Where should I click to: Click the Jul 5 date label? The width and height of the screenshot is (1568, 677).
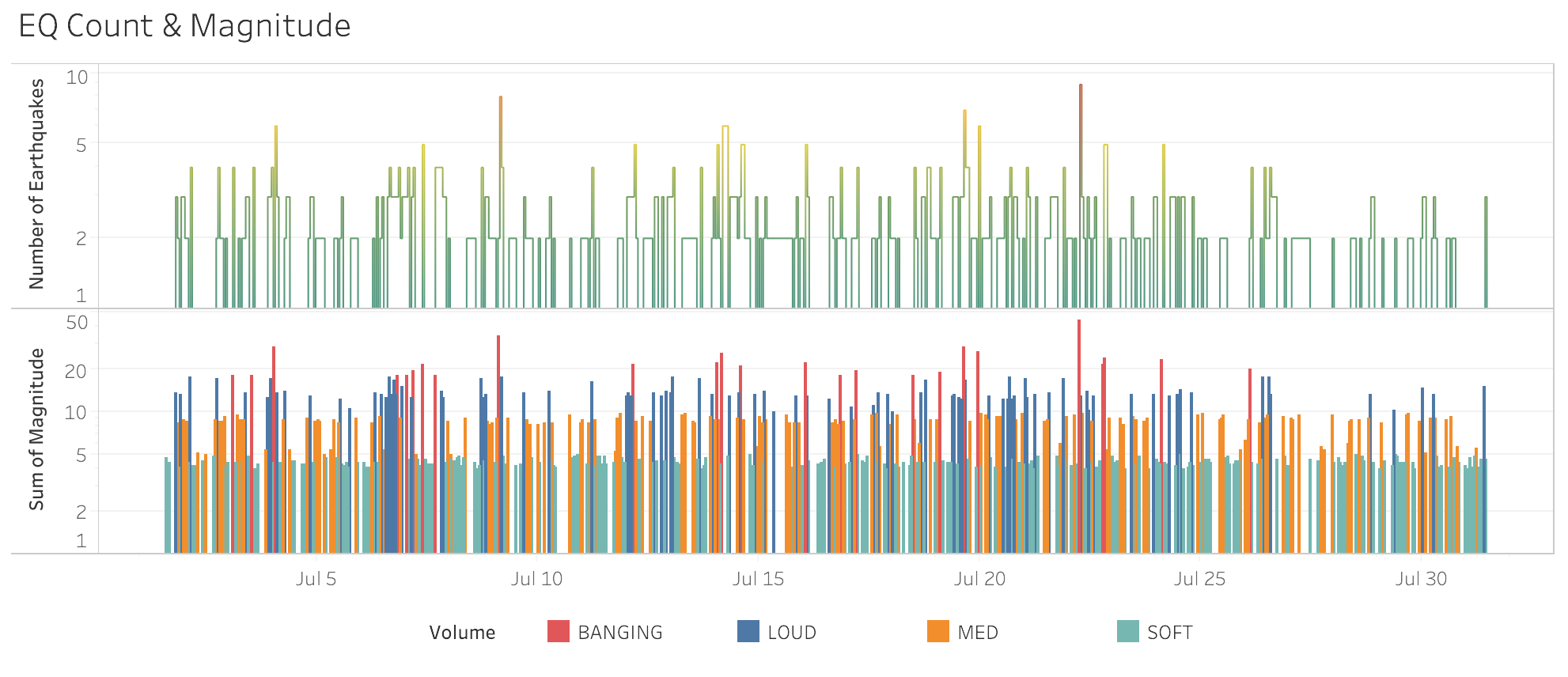(x=316, y=579)
